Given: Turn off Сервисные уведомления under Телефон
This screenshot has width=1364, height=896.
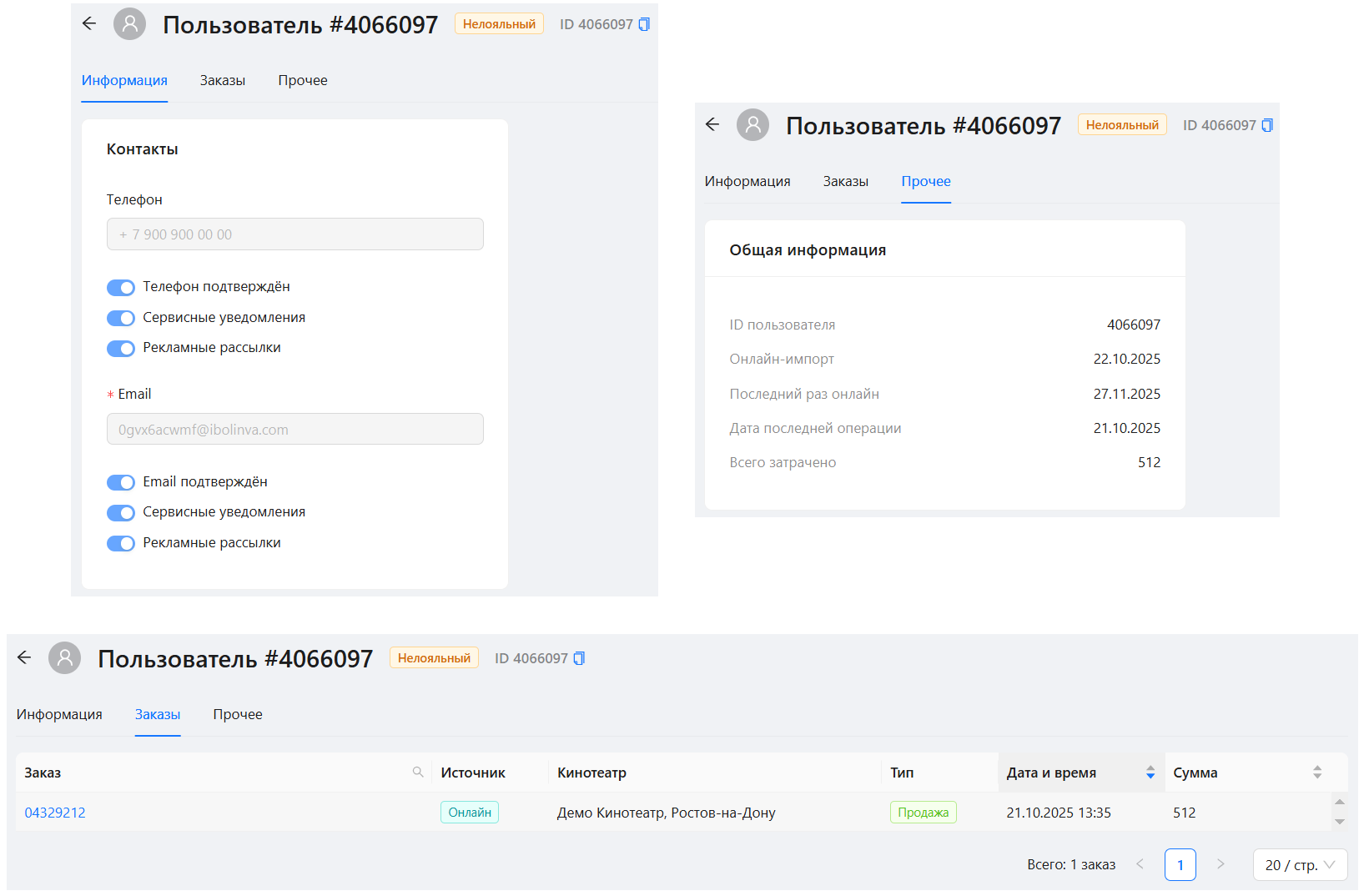Looking at the screenshot, I should 121,318.
